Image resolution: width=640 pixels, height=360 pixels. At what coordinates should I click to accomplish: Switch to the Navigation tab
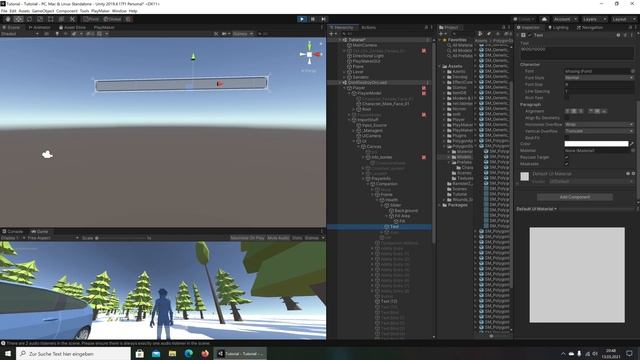[x=589, y=27]
